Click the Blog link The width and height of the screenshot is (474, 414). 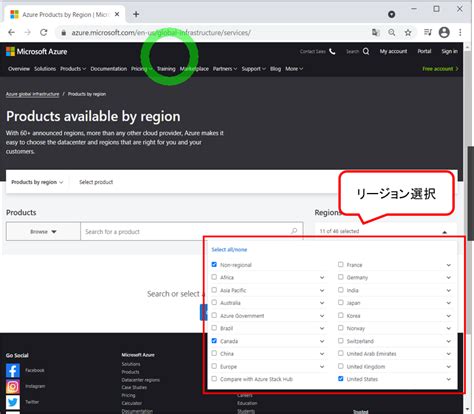[x=275, y=69]
